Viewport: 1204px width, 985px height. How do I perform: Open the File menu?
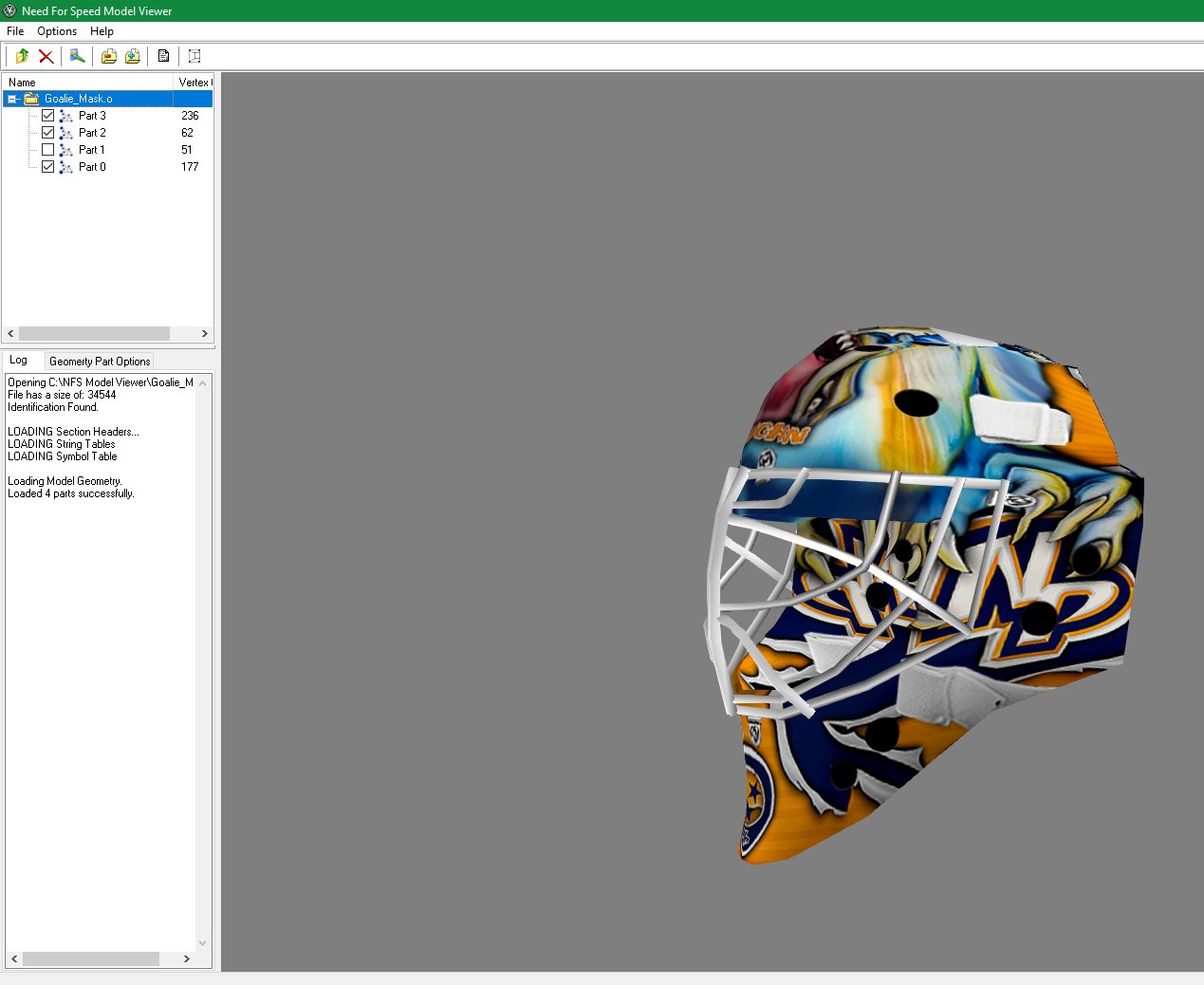click(15, 31)
